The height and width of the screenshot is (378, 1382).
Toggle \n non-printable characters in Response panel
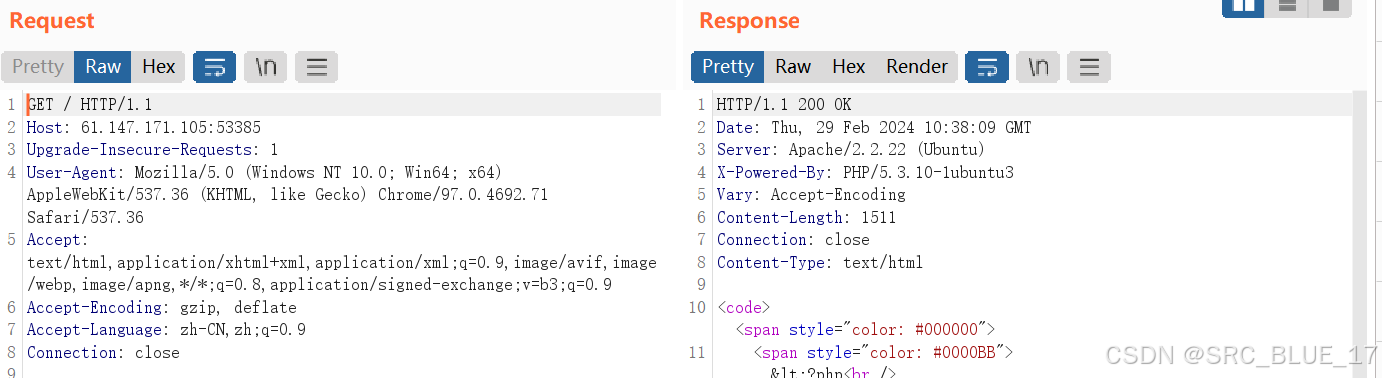point(1038,67)
